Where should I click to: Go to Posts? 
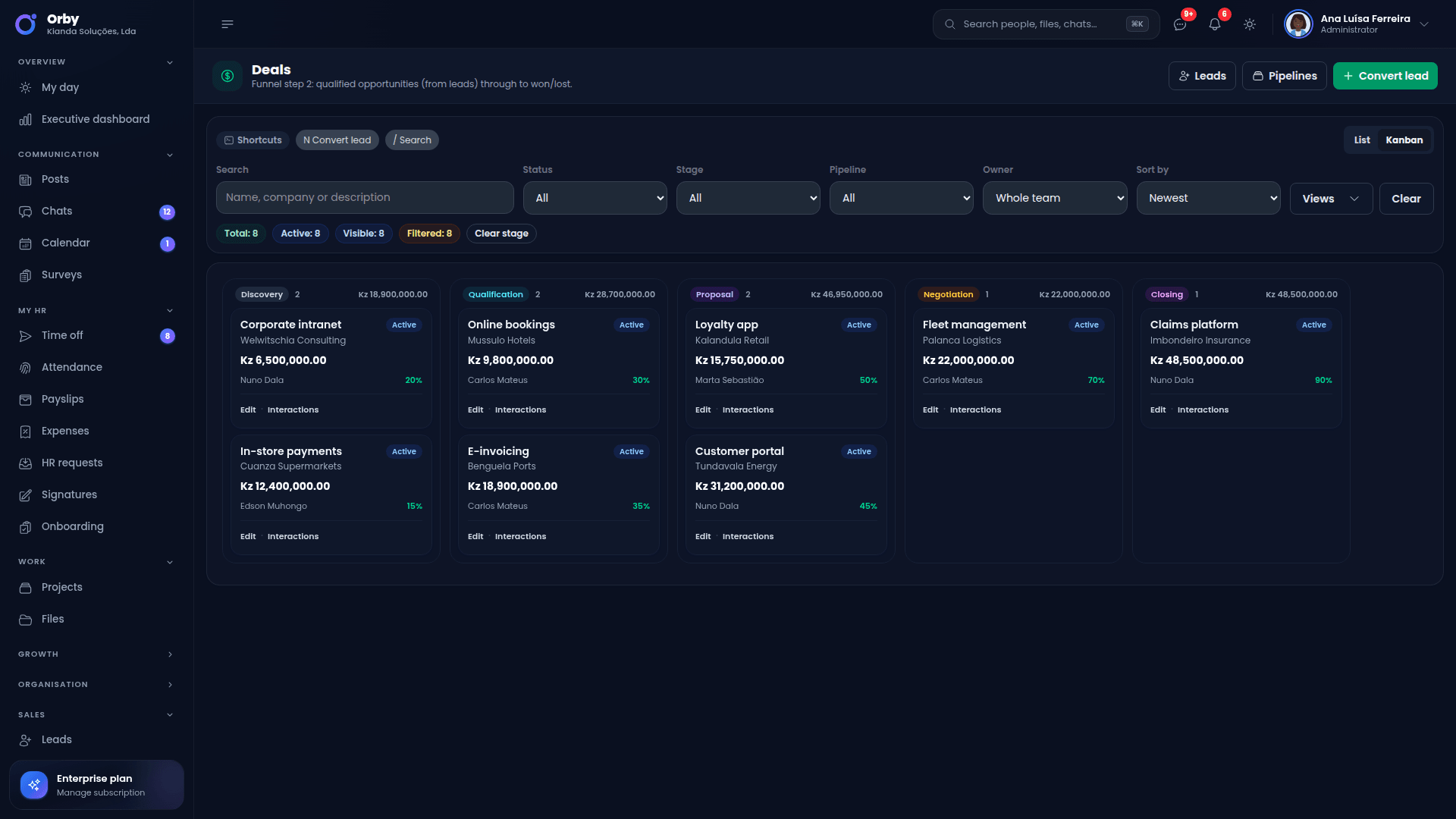[96, 179]
